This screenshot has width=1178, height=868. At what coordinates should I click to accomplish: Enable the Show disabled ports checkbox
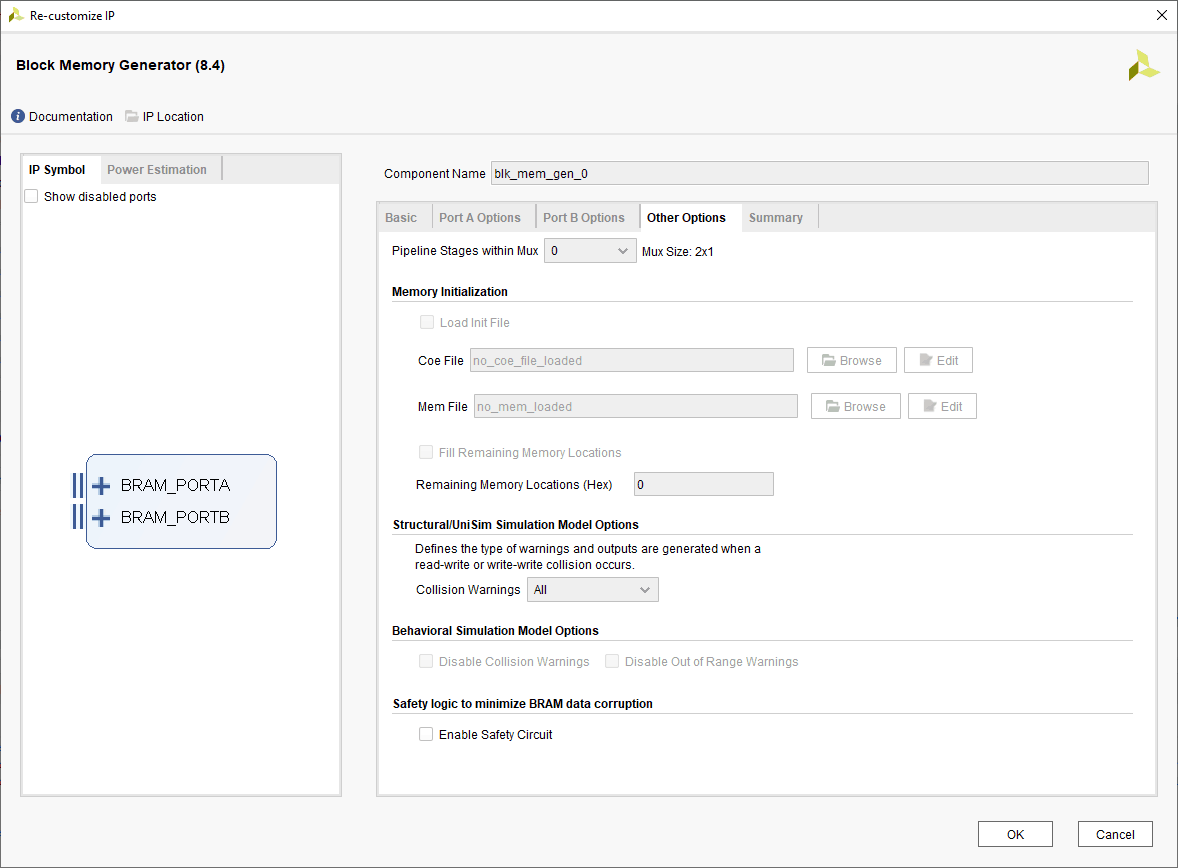32,197
